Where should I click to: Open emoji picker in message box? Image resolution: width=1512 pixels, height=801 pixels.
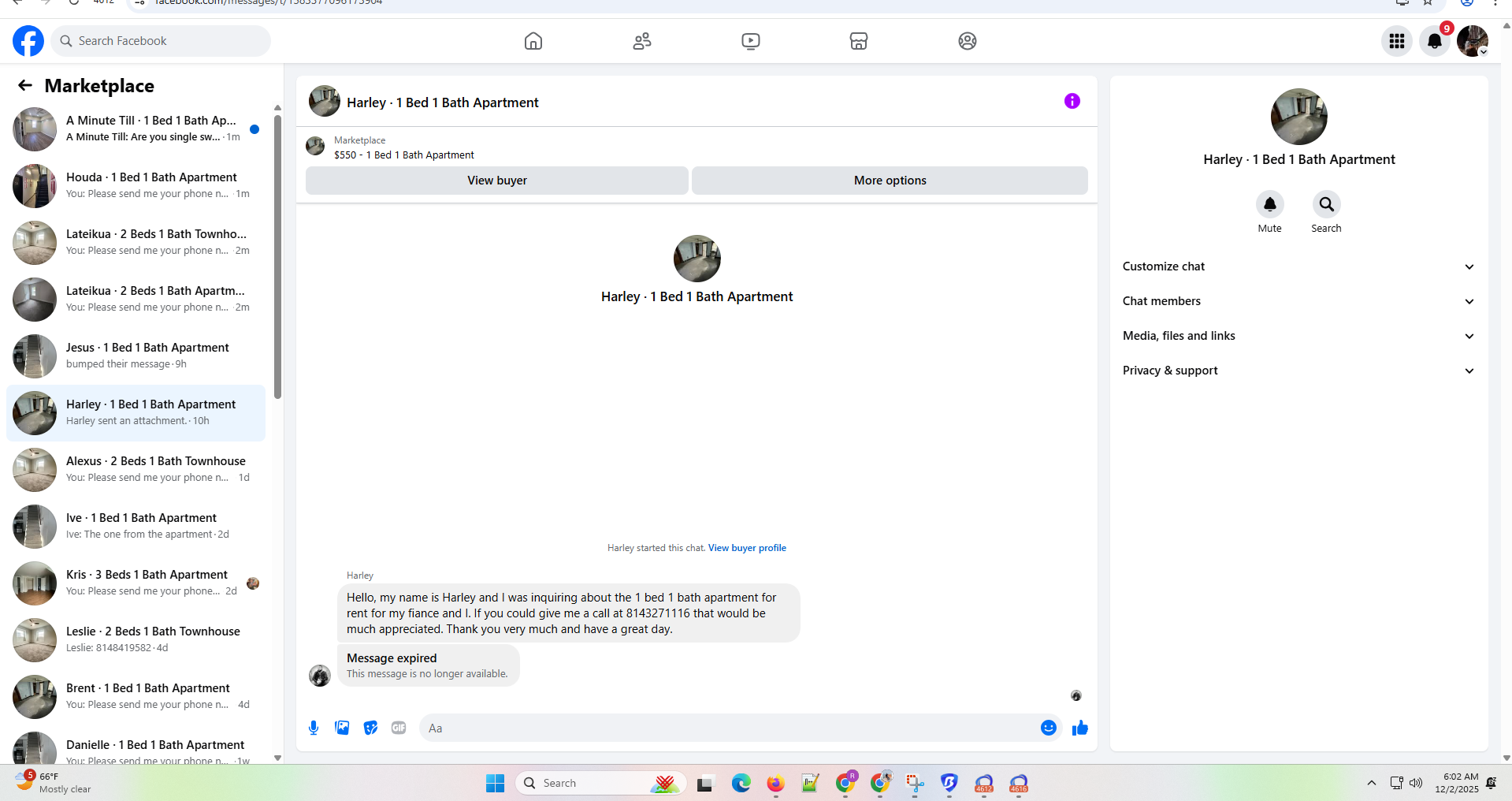pos(1049,728)
